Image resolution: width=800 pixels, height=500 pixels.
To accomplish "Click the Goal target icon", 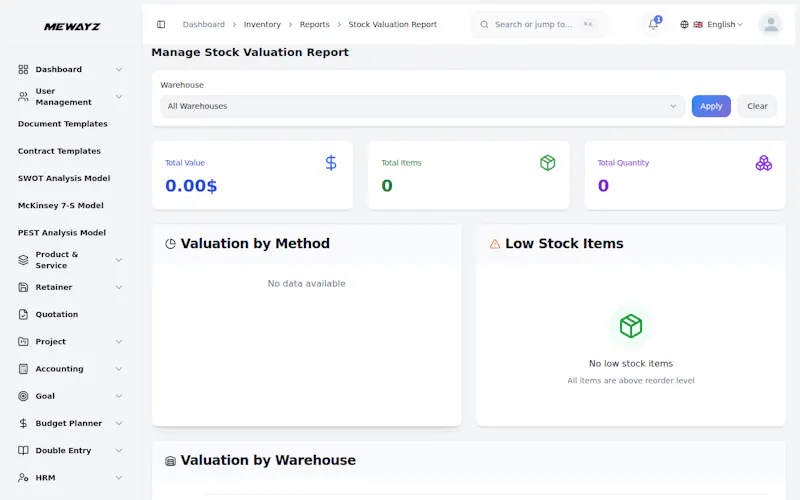I will coord(23,396).
